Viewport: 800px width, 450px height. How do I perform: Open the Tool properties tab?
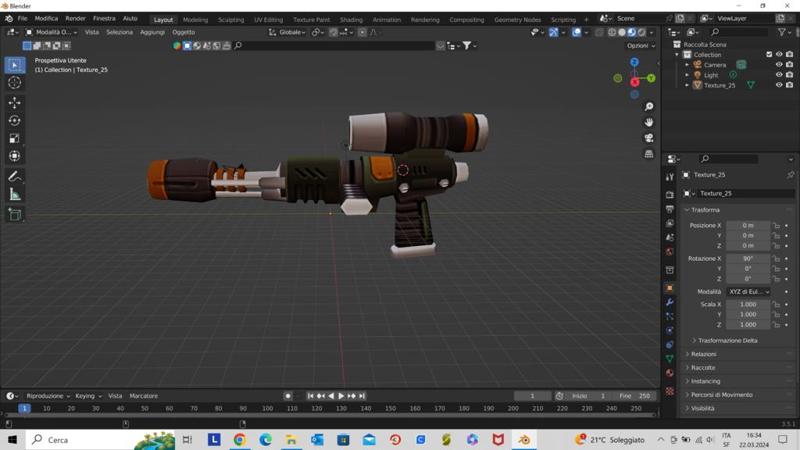point(670,177)
